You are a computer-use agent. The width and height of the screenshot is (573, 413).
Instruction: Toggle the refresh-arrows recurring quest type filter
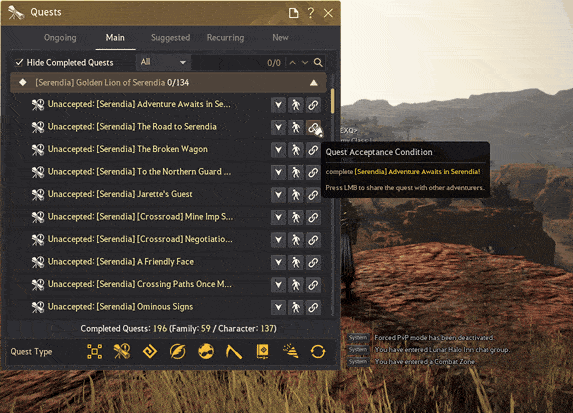point(318,352)
